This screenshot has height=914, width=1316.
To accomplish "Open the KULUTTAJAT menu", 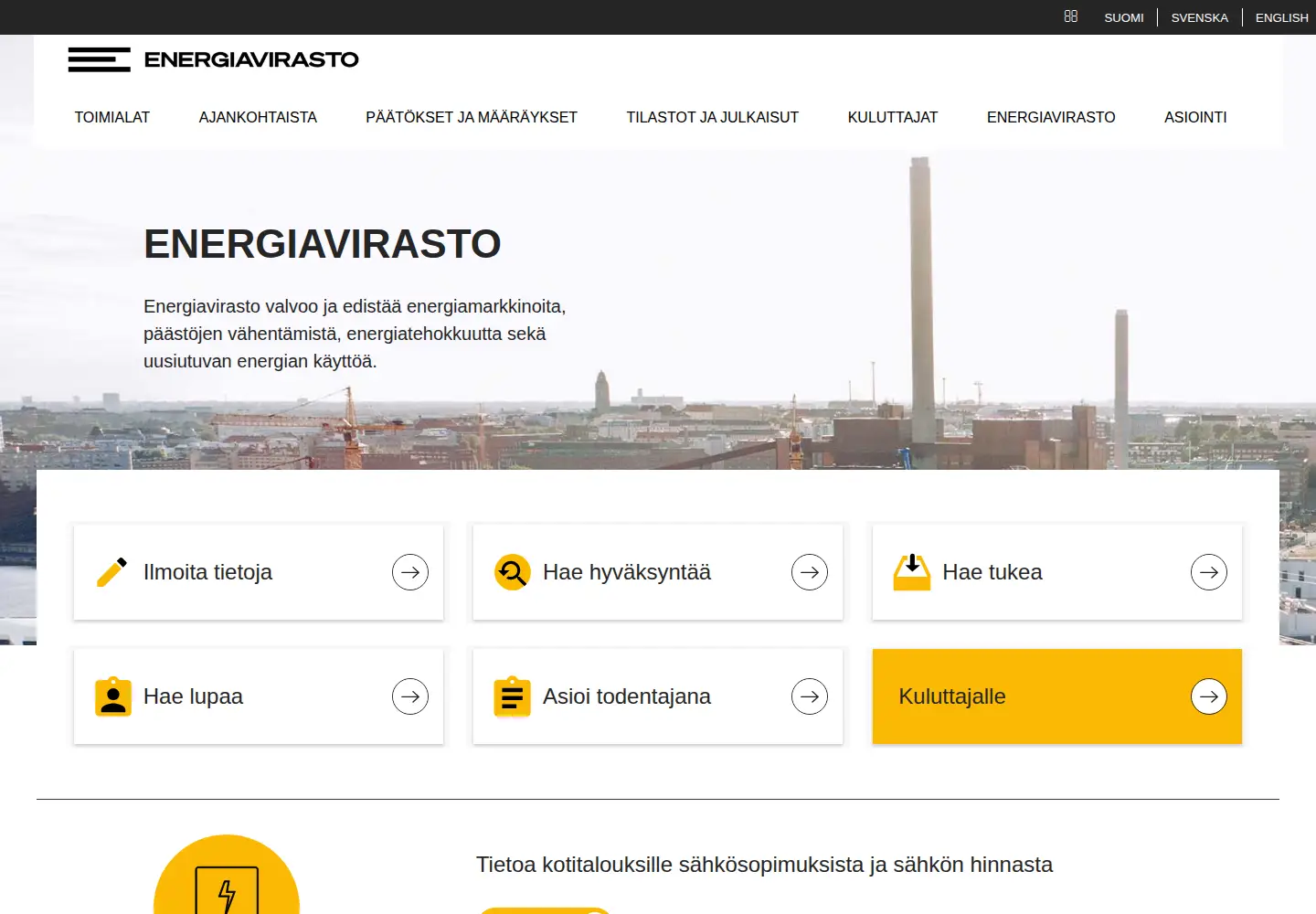I will click(893, 117).
